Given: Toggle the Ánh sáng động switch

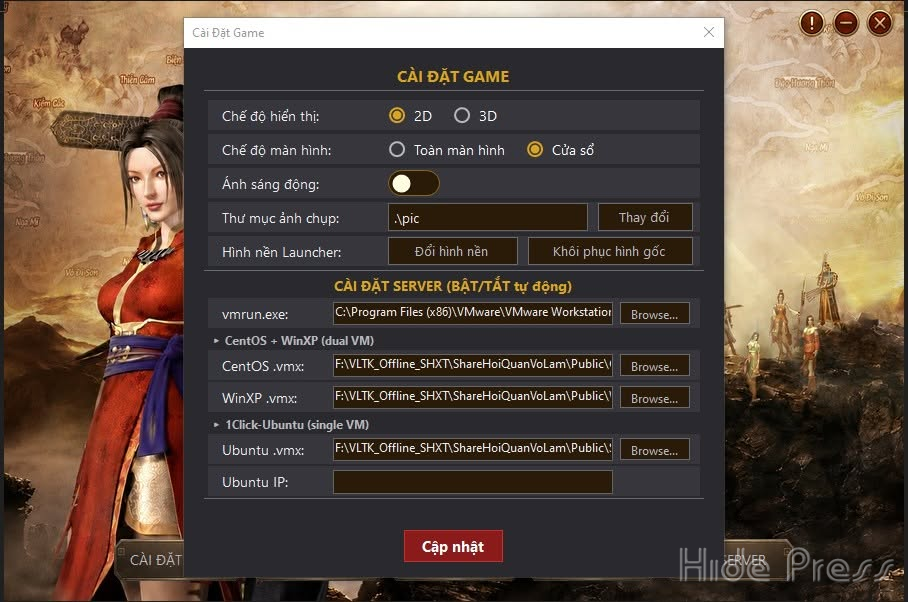Looking at the screenshot, I should (413, 184).
